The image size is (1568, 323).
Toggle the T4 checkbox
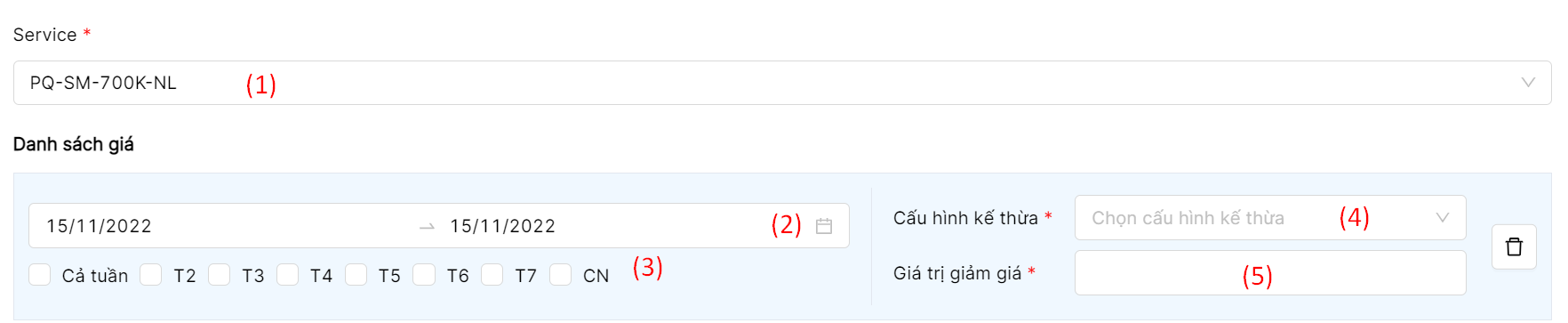click(x=287, y=274)
